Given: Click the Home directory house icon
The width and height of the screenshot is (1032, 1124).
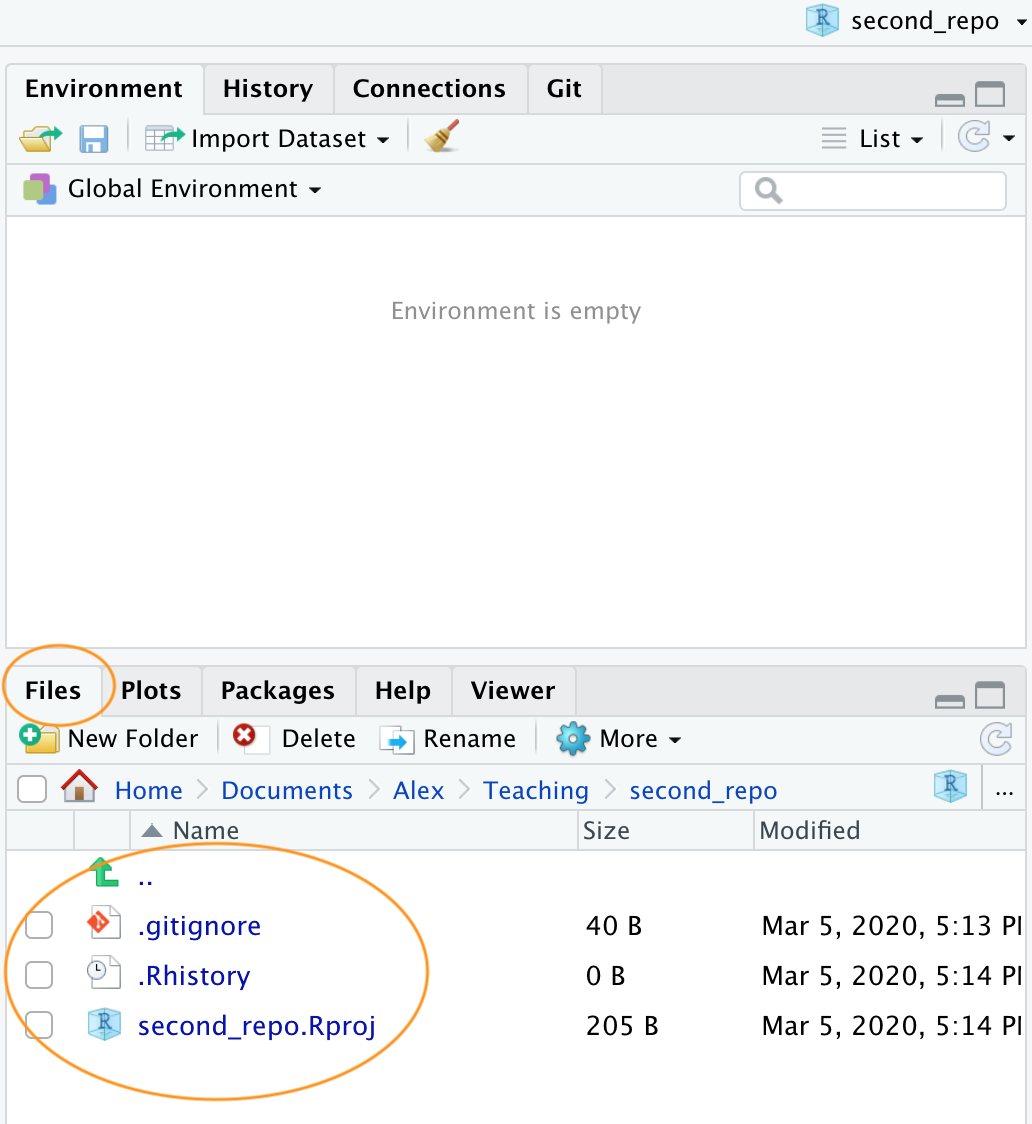Looking at the screenshot, I should (79, 789).
